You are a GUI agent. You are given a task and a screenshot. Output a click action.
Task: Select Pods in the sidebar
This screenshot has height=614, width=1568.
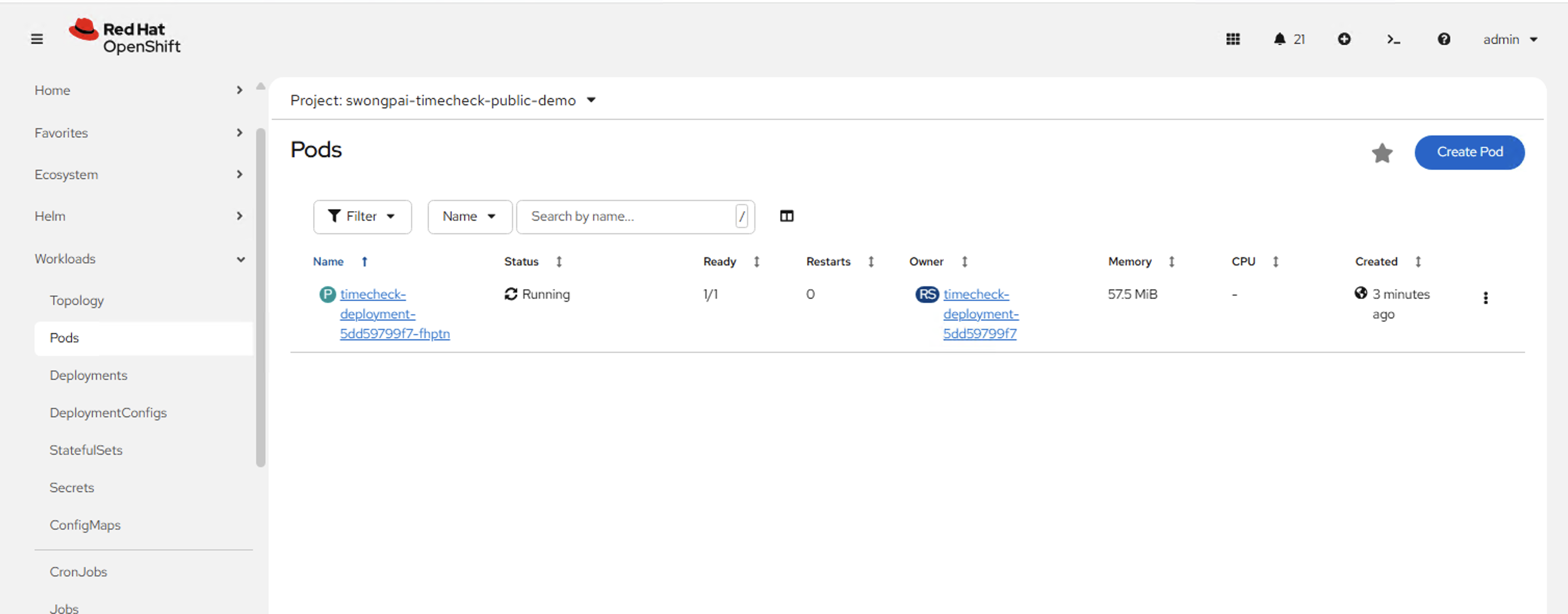[144, 338]
